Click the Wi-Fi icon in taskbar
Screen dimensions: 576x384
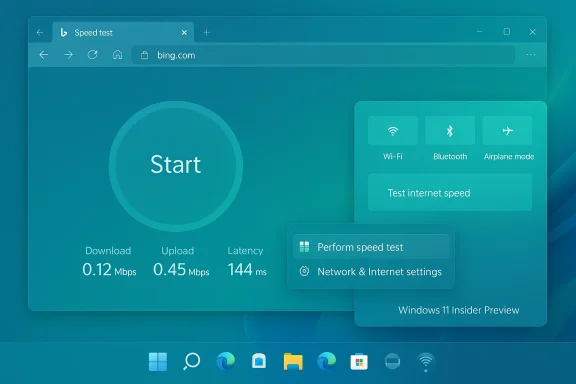coord(426,362)
